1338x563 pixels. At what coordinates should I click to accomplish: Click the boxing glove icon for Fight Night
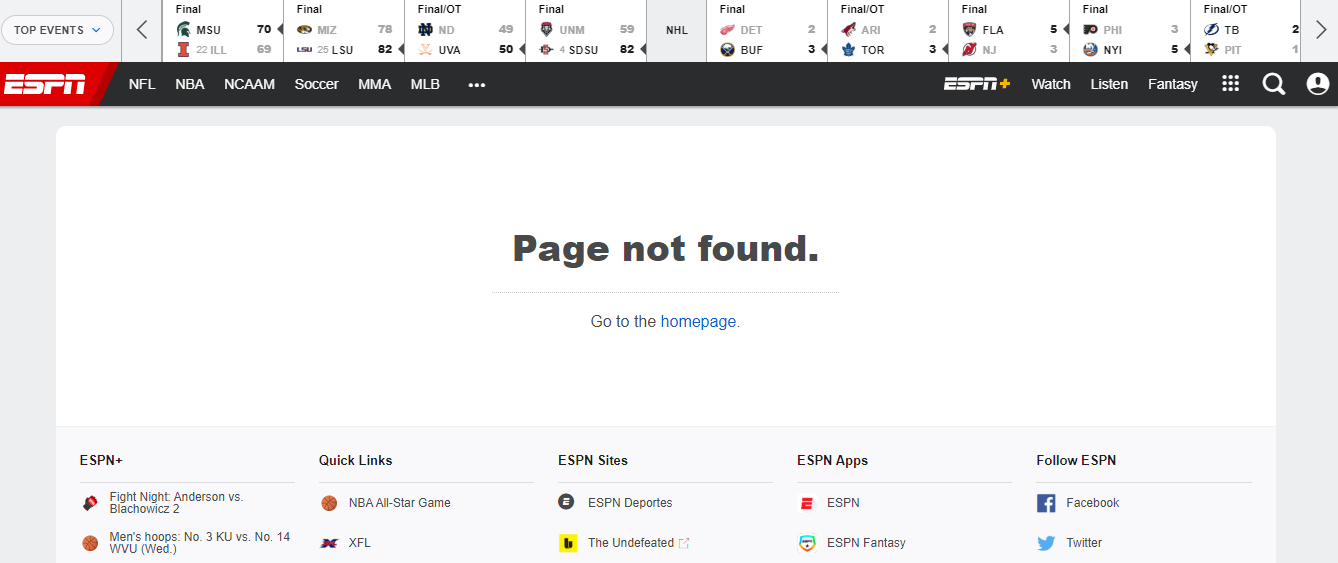click(90, 503)
